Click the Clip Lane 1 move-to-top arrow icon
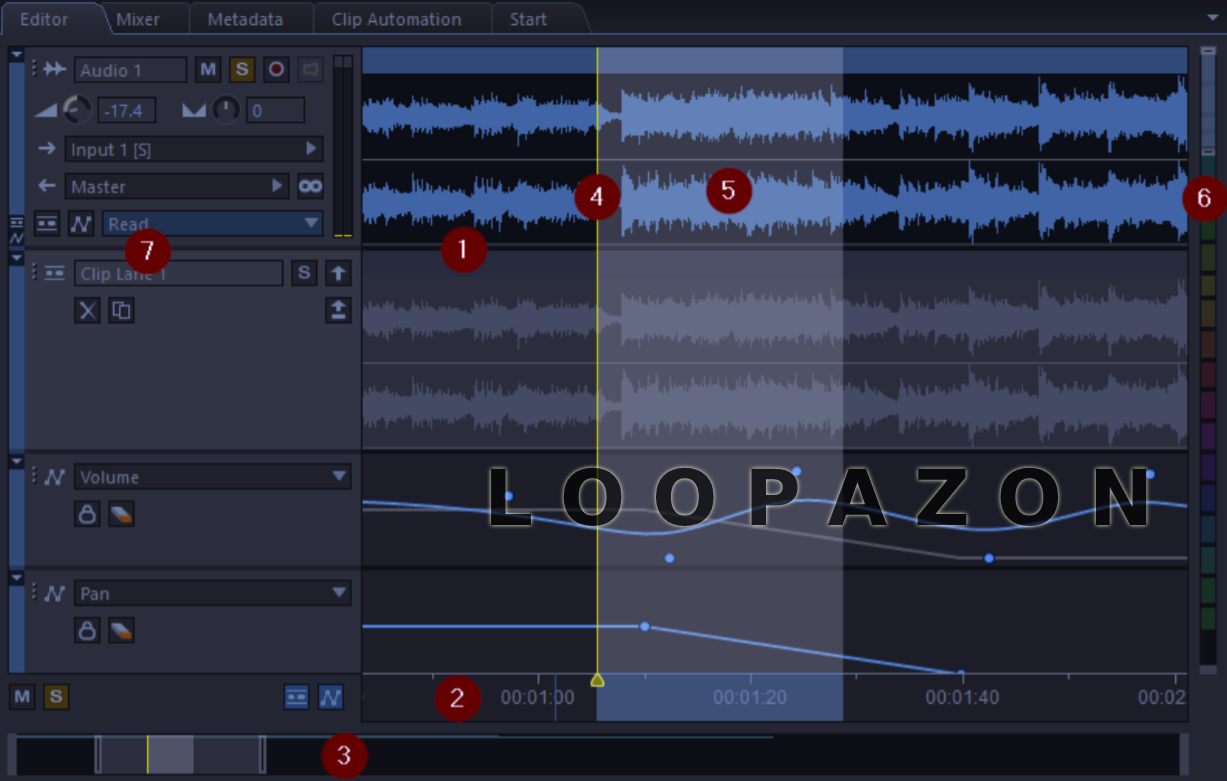Image resolution: width=1227 pixels, height=781 pixels. tap(338, 310)
